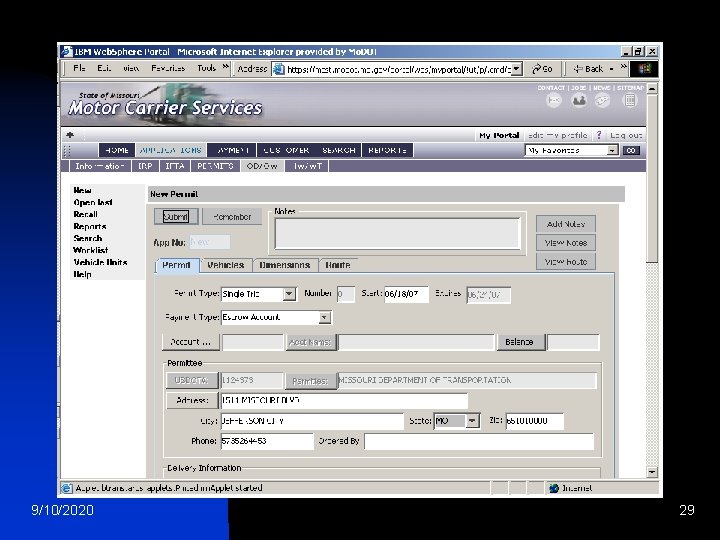This screenshot has height=540, width=720.
Task: Click the page scroll down arrow
Action: click(x=652, y=472)
